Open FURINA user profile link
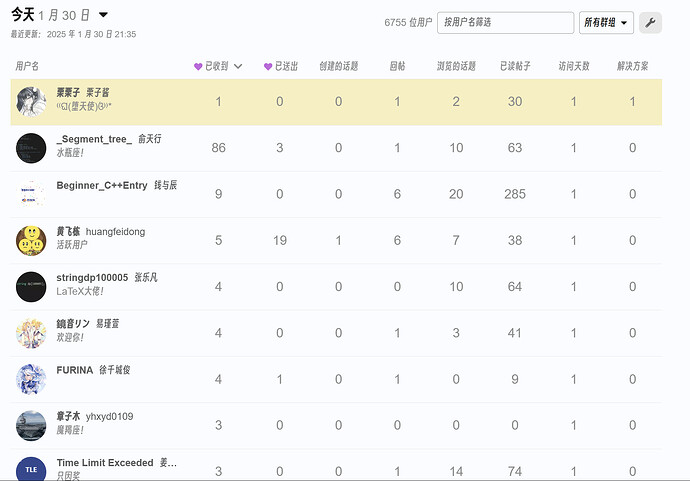 pyautogui.click(x=74, y=370)
